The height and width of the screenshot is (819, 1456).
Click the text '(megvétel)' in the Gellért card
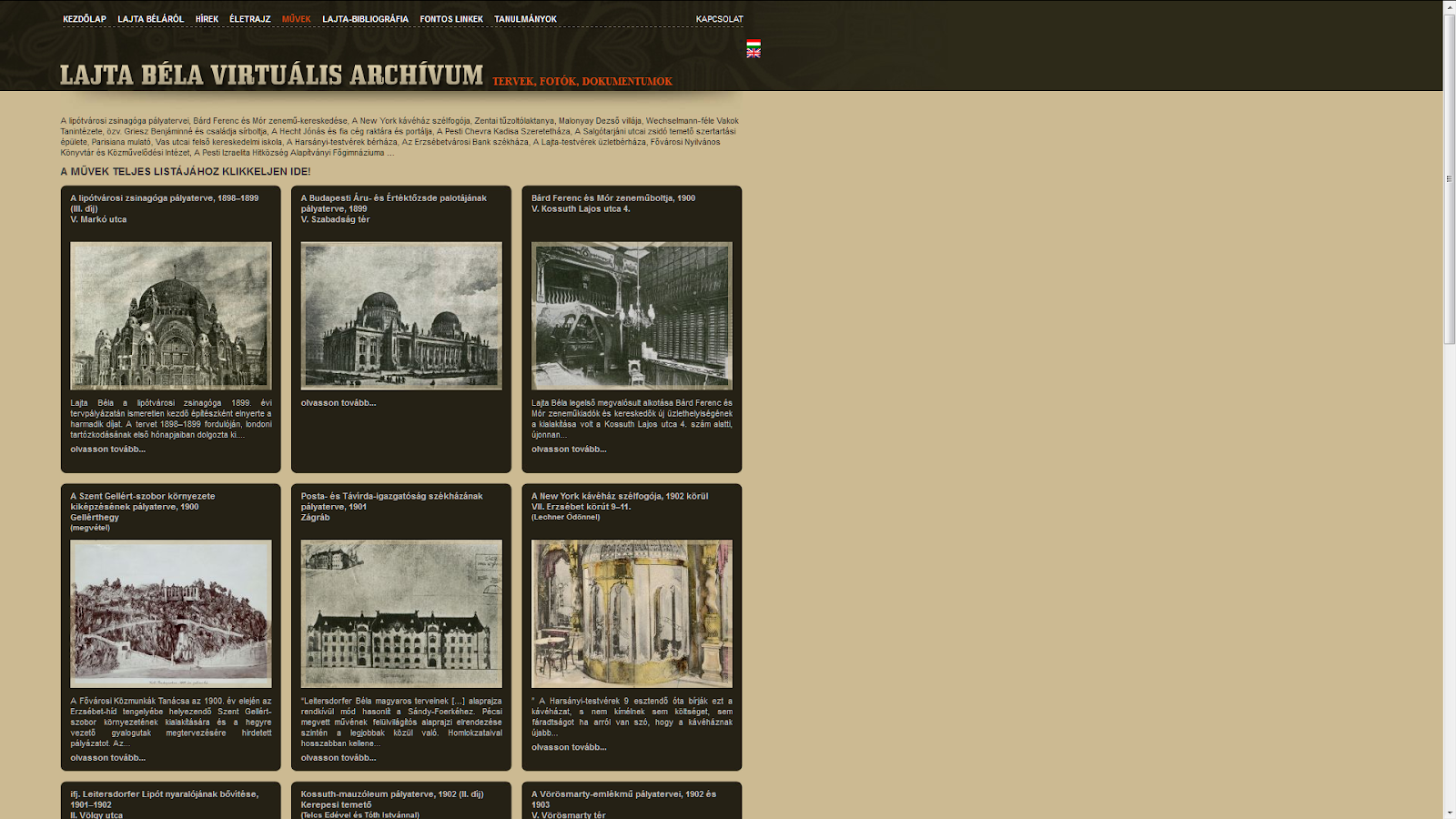pos(90,528)
